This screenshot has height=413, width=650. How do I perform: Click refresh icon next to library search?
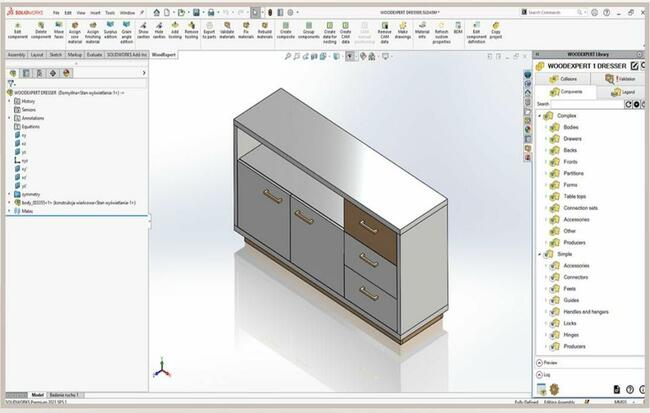[x=628, y=104]
